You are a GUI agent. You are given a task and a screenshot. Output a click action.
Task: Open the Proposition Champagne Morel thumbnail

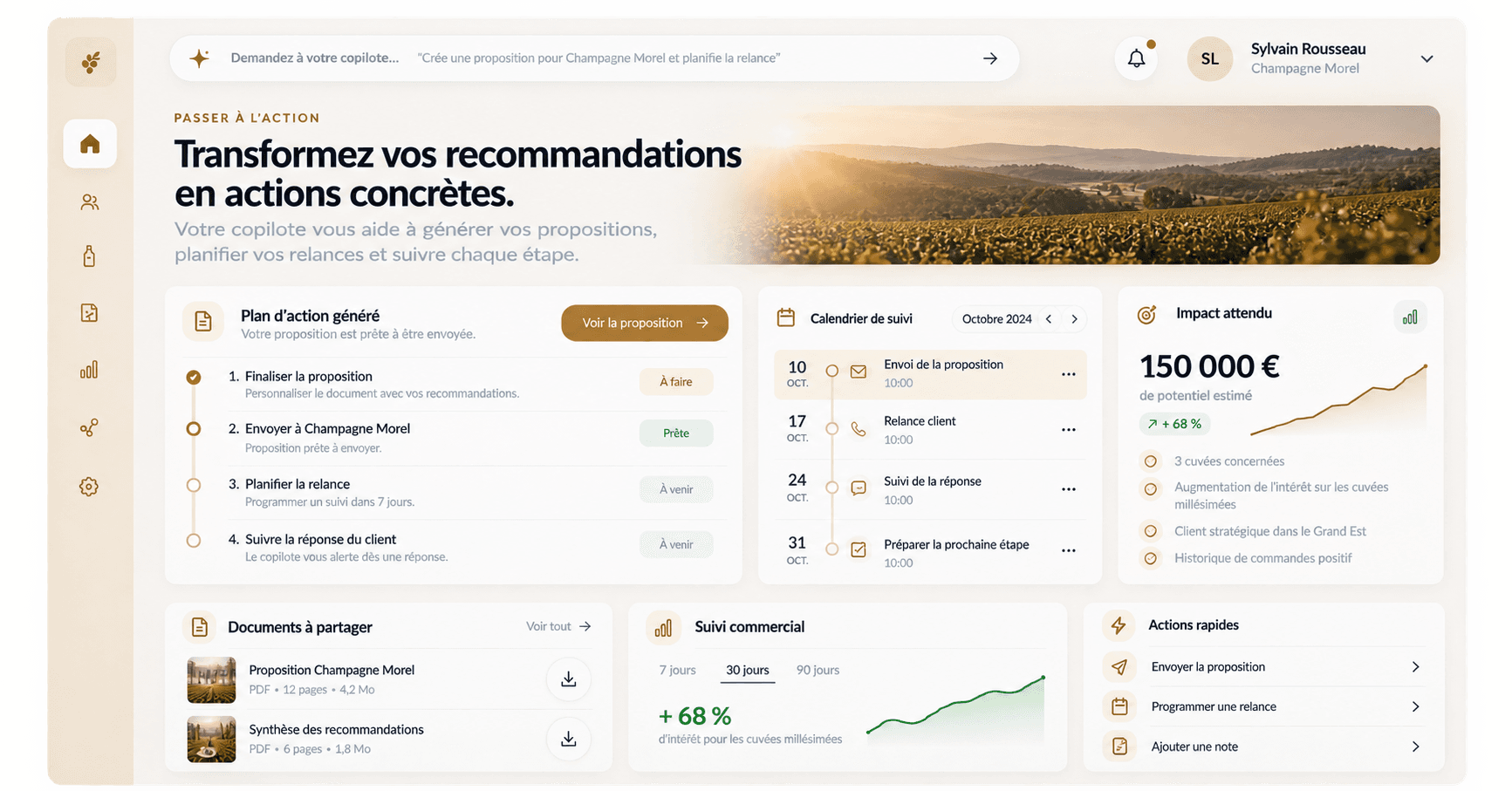point(211,680)
